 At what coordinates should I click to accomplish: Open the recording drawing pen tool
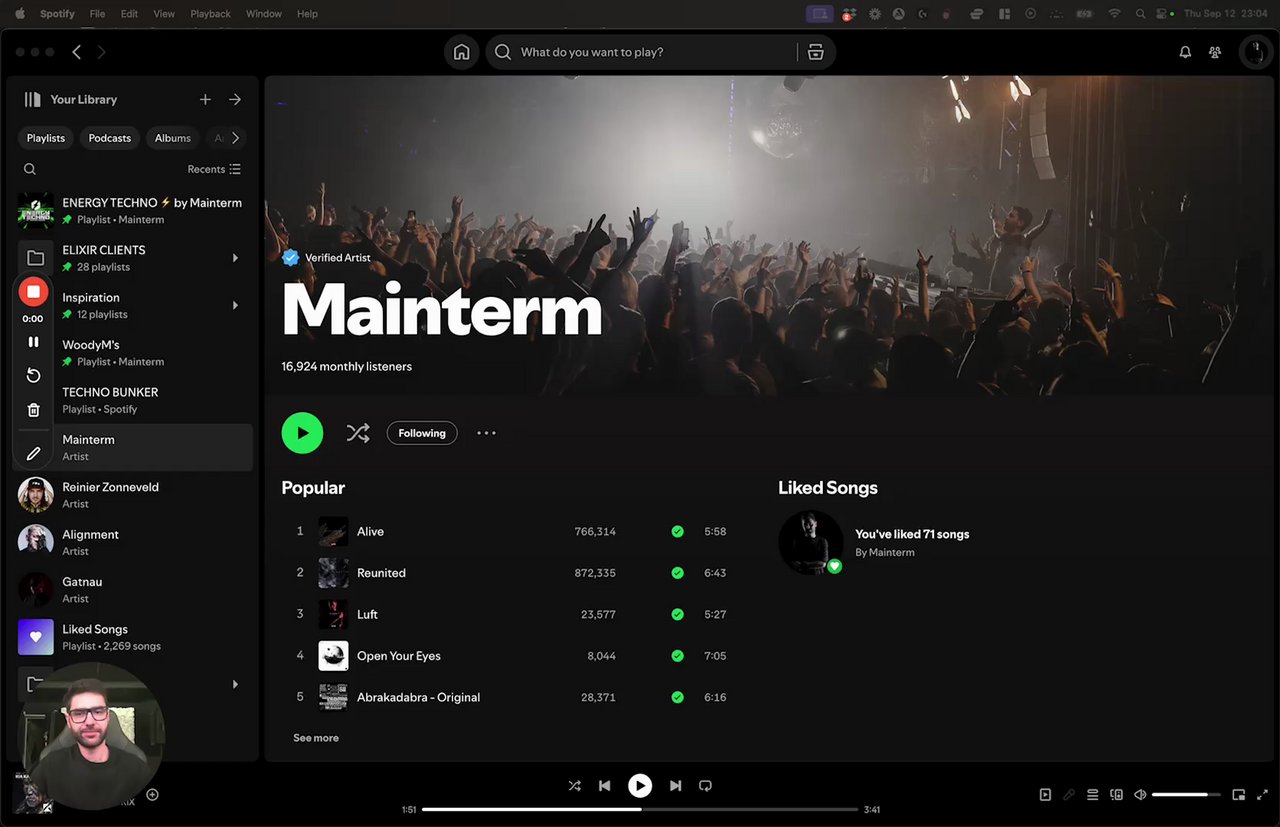coord(33,453)
